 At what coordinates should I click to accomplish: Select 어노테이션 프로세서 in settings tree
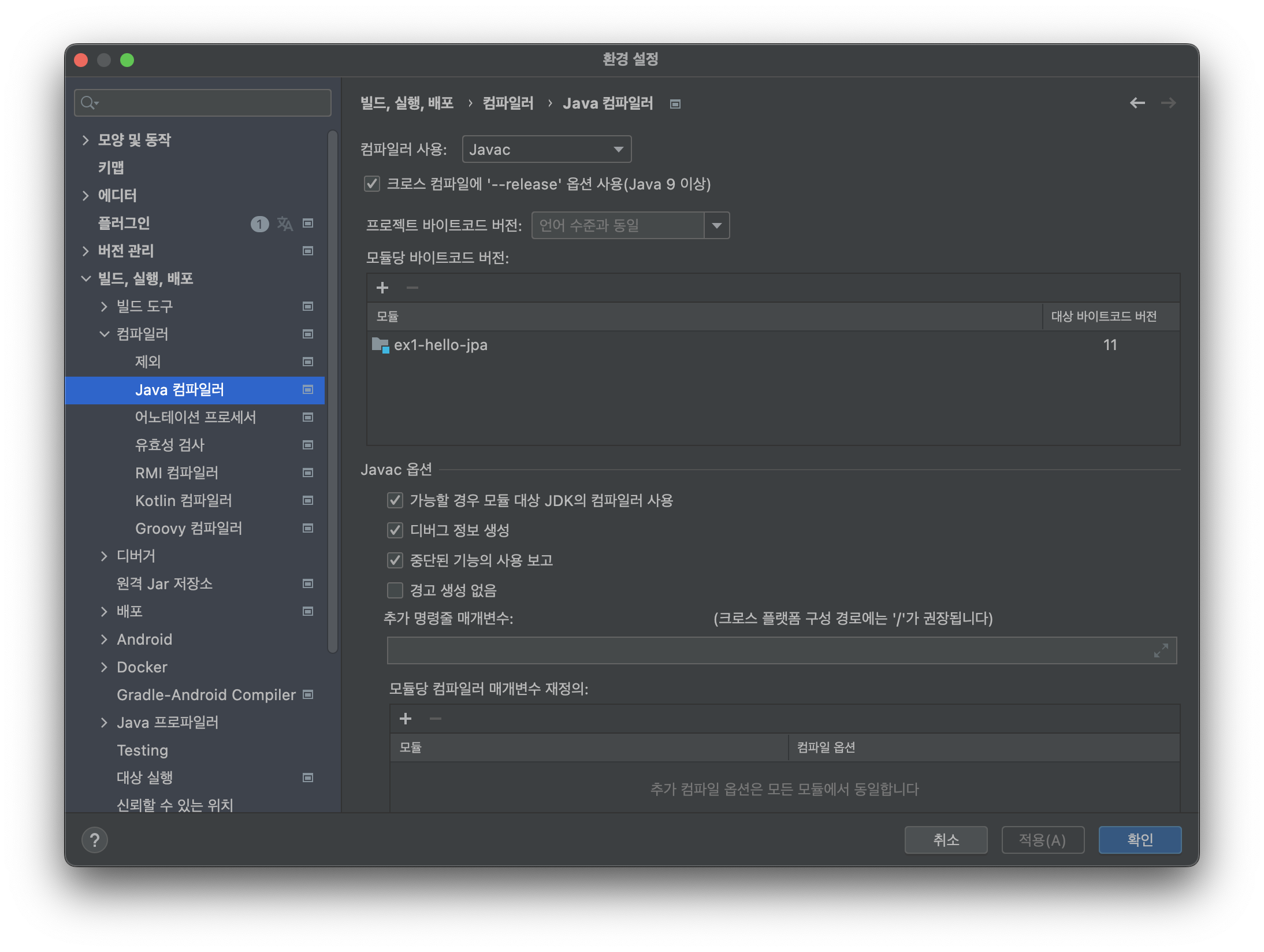(x=195, y=417)
